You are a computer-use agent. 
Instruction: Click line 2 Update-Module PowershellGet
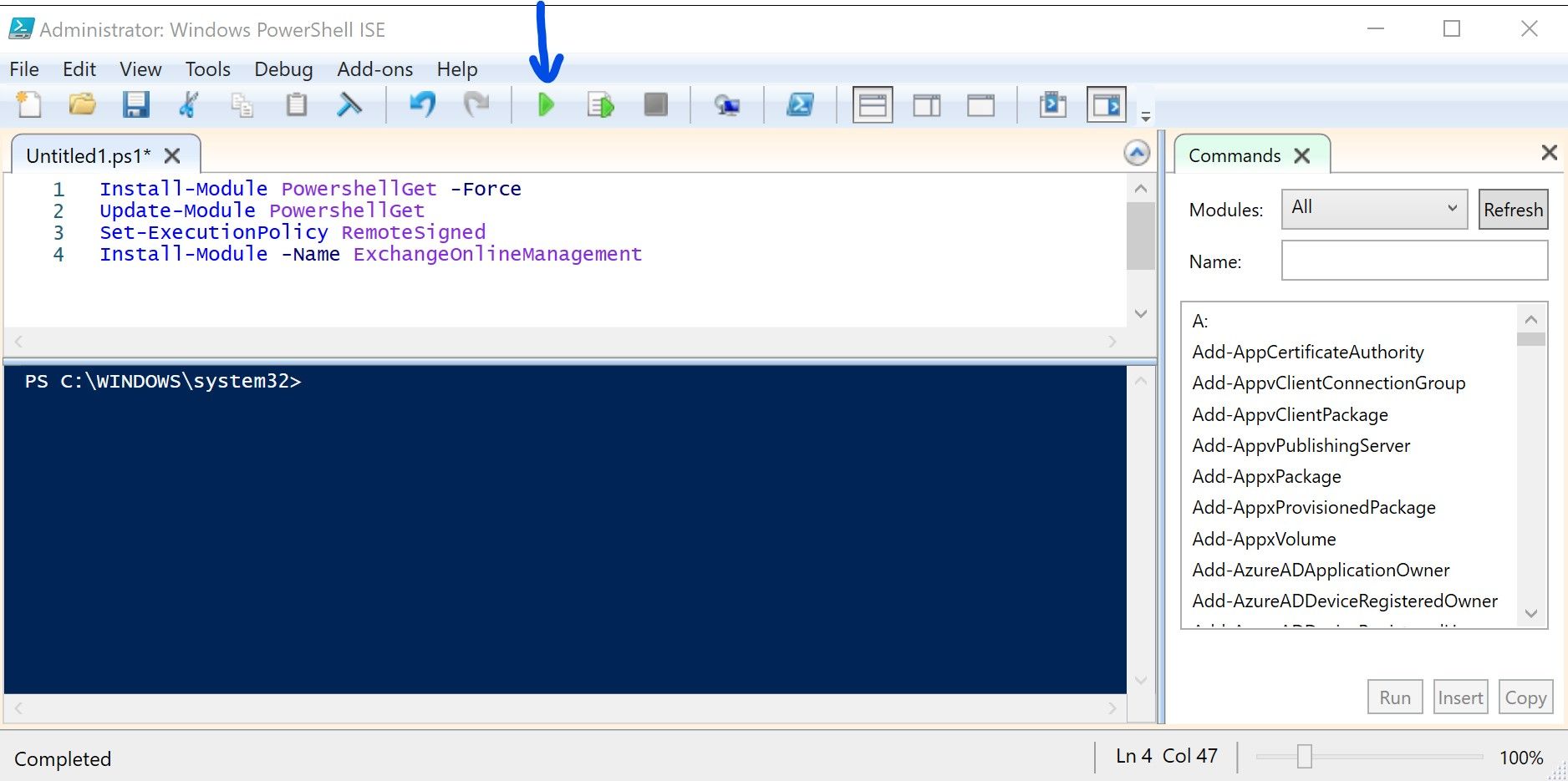[262, 210]
